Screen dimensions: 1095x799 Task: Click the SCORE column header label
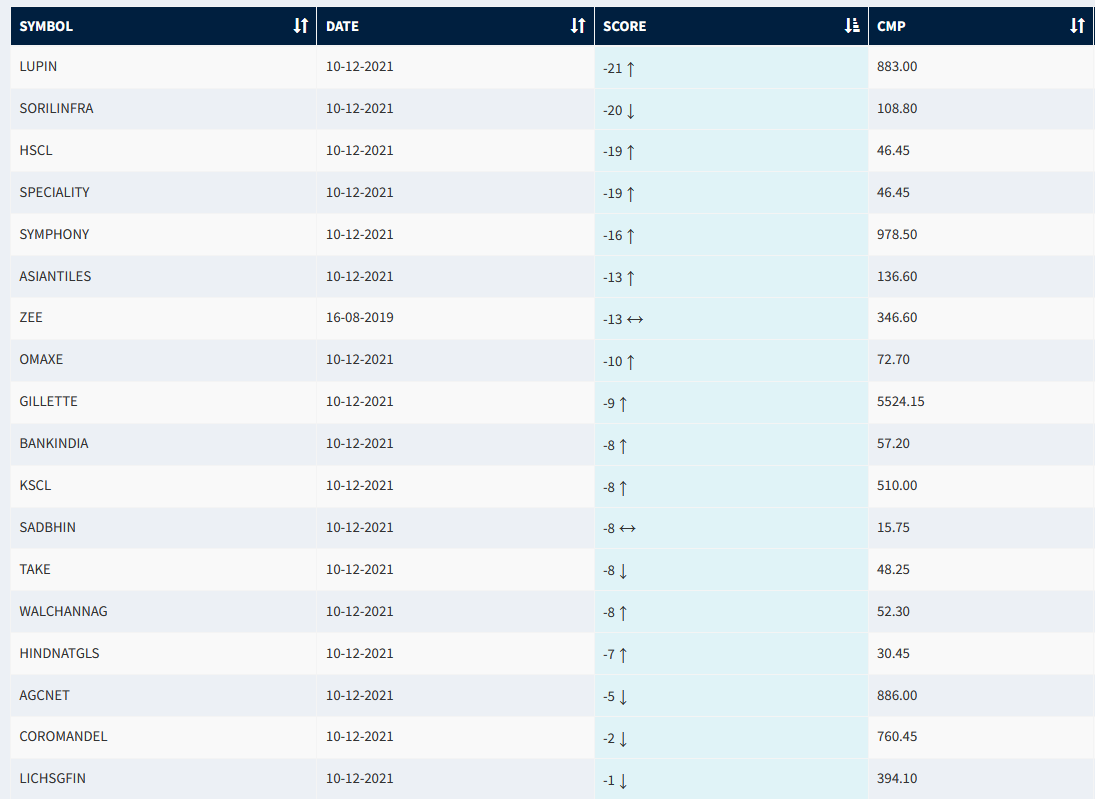(624, 27)
